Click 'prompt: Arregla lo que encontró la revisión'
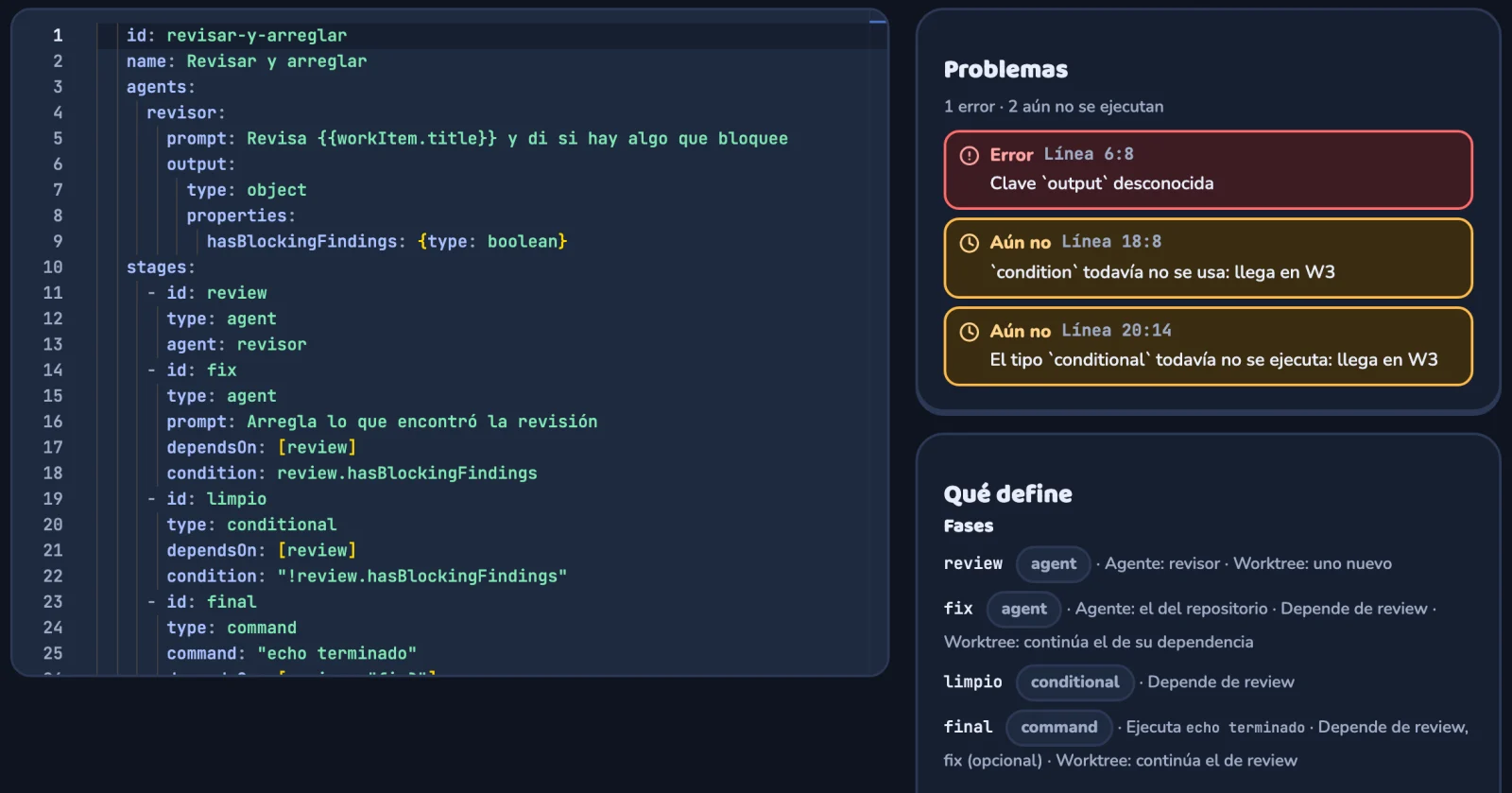 coord(382,422)
